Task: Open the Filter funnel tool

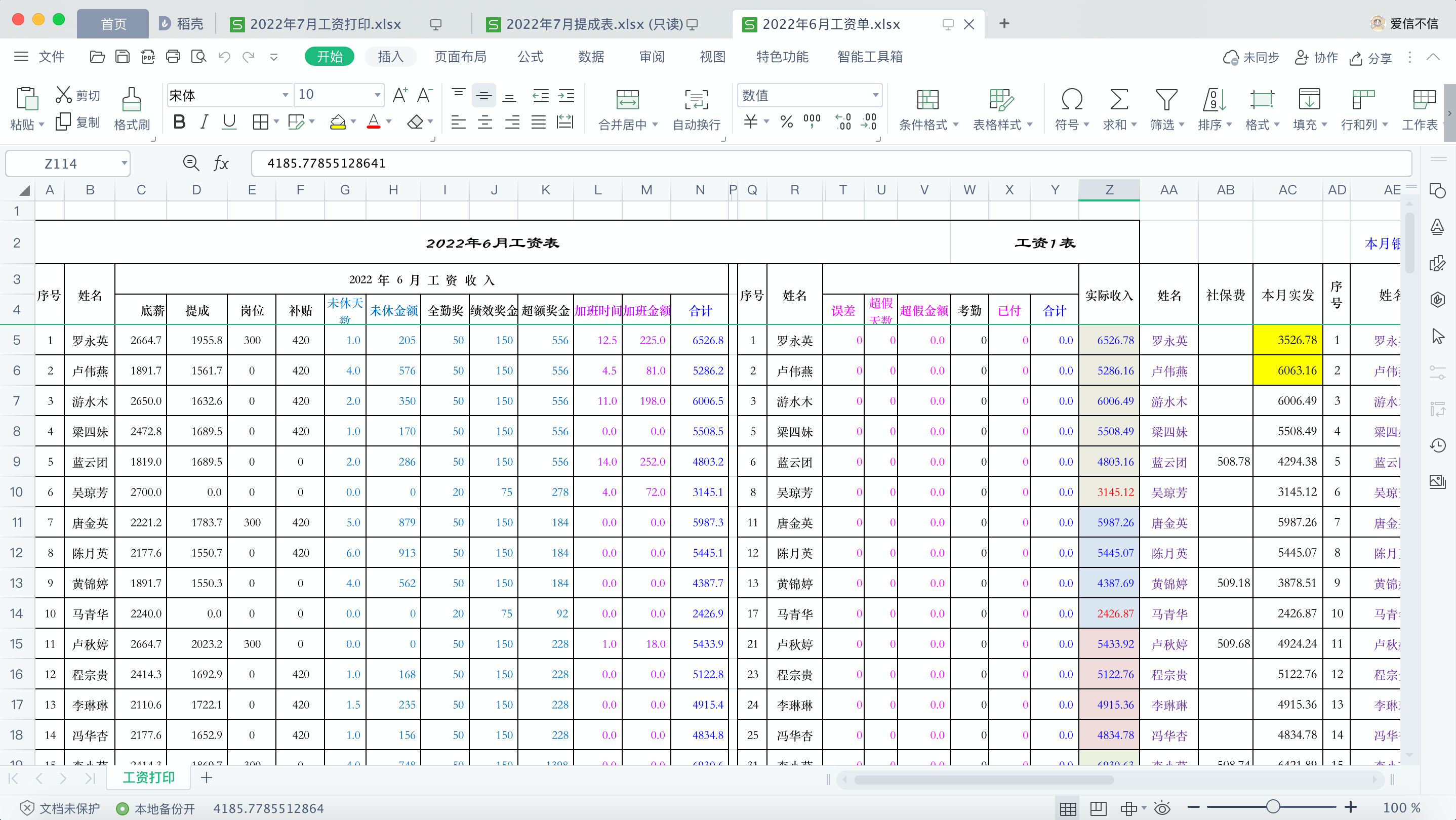Action: point(1166,99)
